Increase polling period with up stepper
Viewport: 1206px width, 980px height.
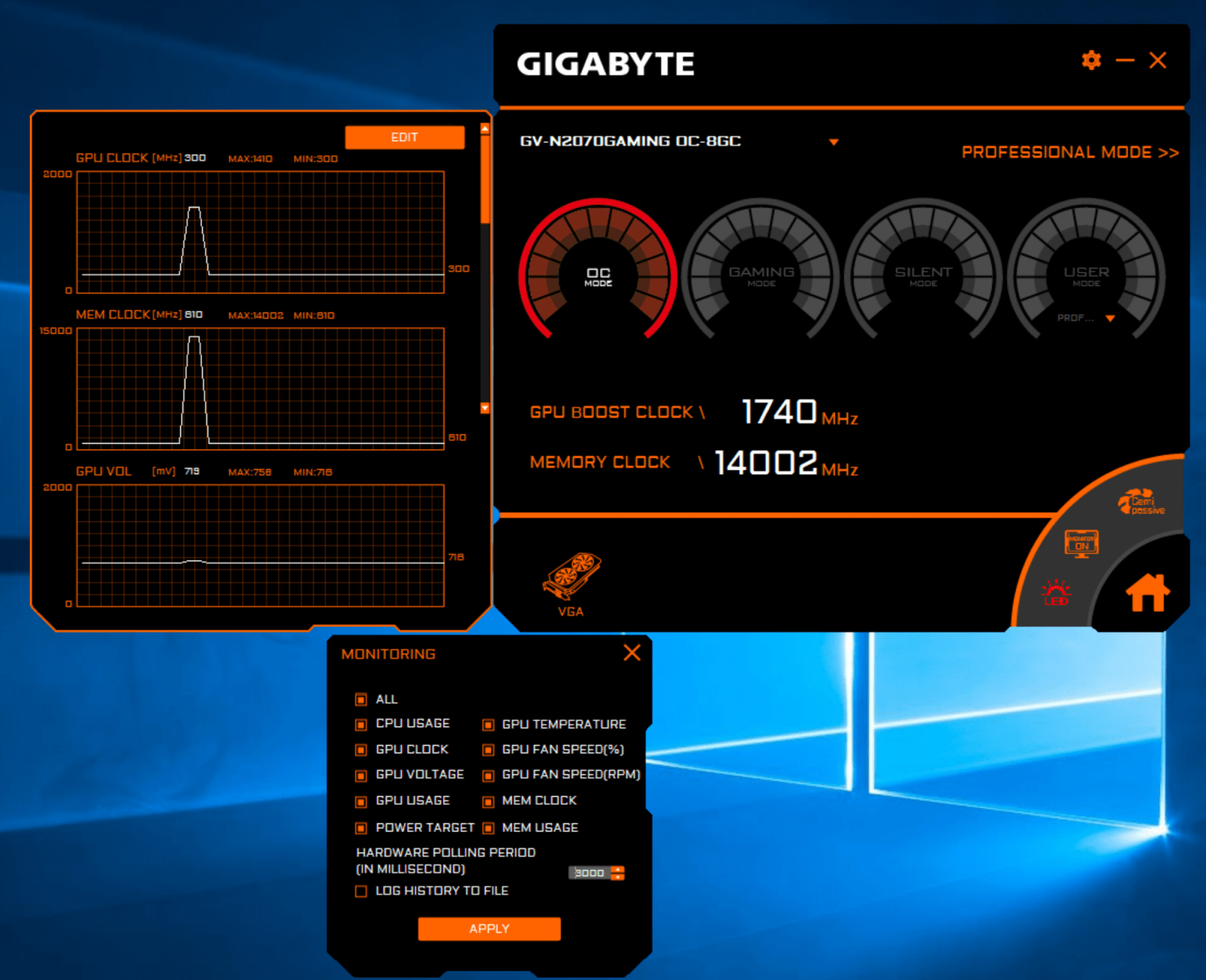coord(618,869)
